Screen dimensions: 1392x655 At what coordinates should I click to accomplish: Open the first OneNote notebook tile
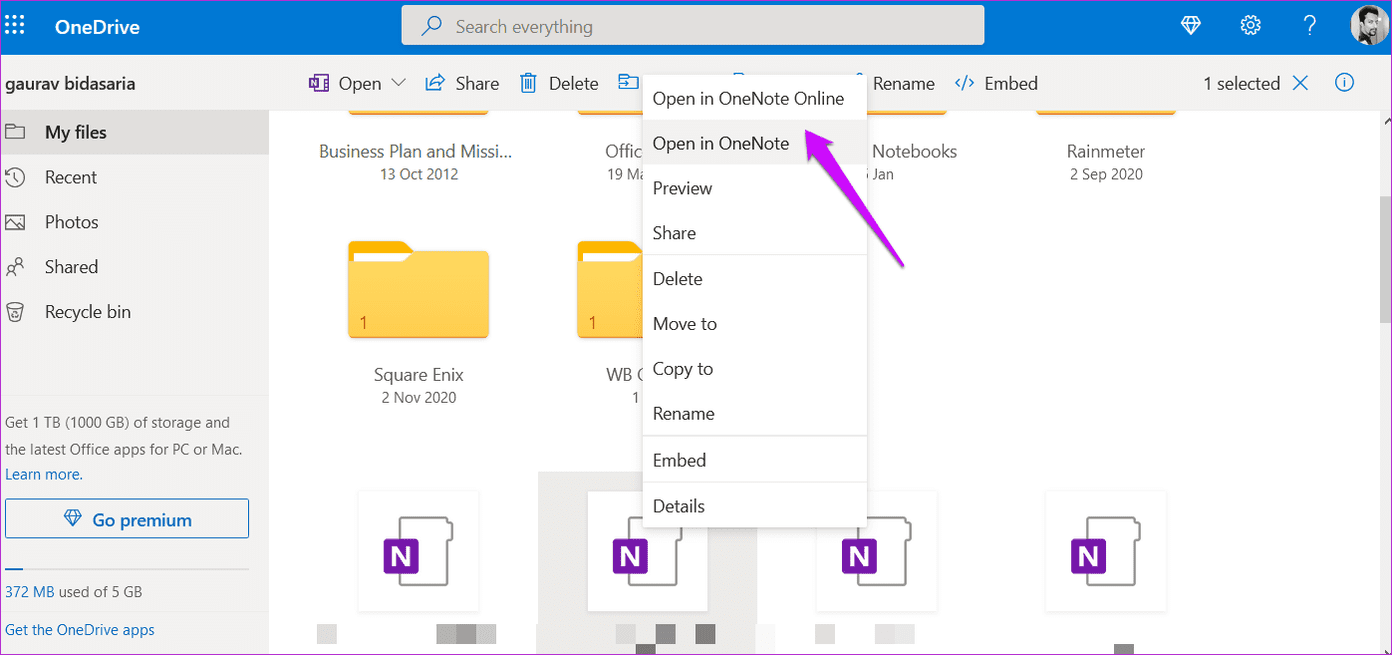(418, 551)
